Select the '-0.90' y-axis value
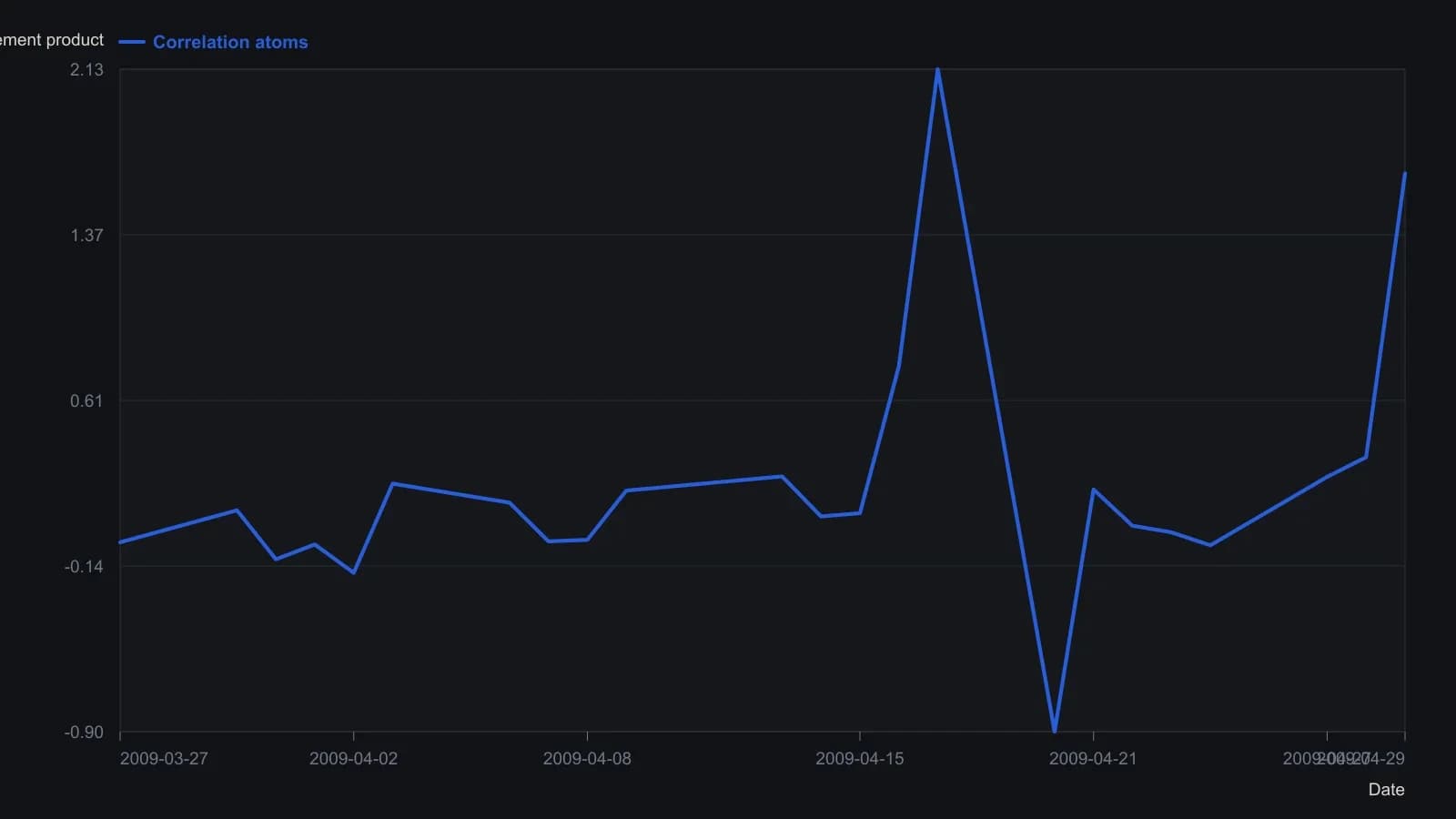This screenshot has width=1456, height=819. [84, 733]
